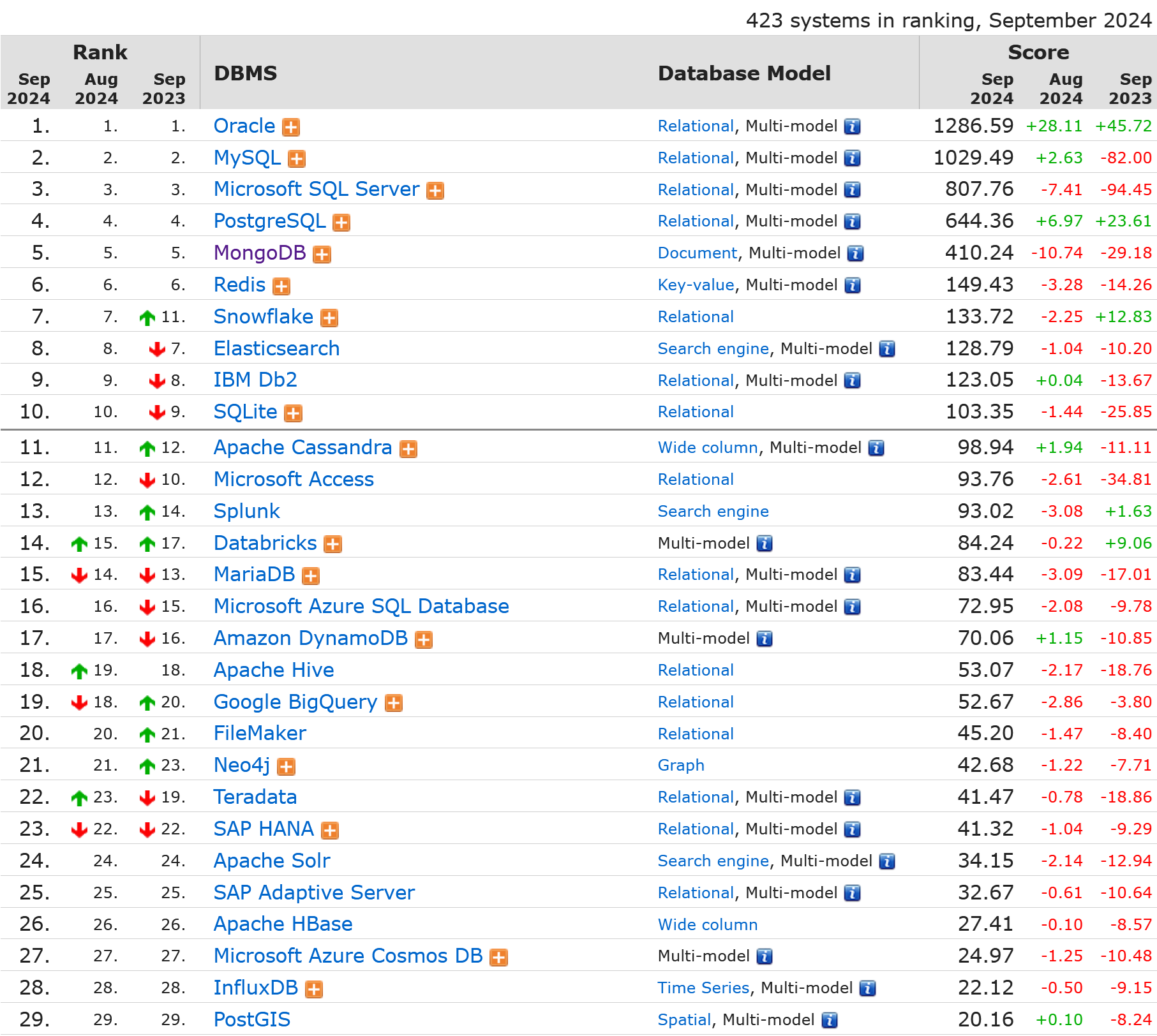The width and height of the screenshot is (1157, 1036).
Task: Click the Spatial database model link
Action: (684, 1019)
